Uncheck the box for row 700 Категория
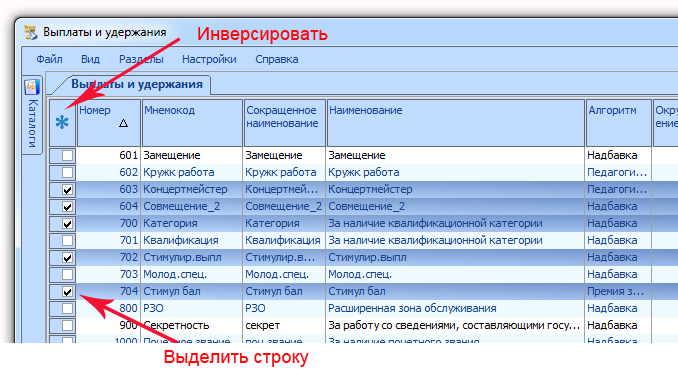The width and height of the screenshot is (678, 374). click(67, 224)
